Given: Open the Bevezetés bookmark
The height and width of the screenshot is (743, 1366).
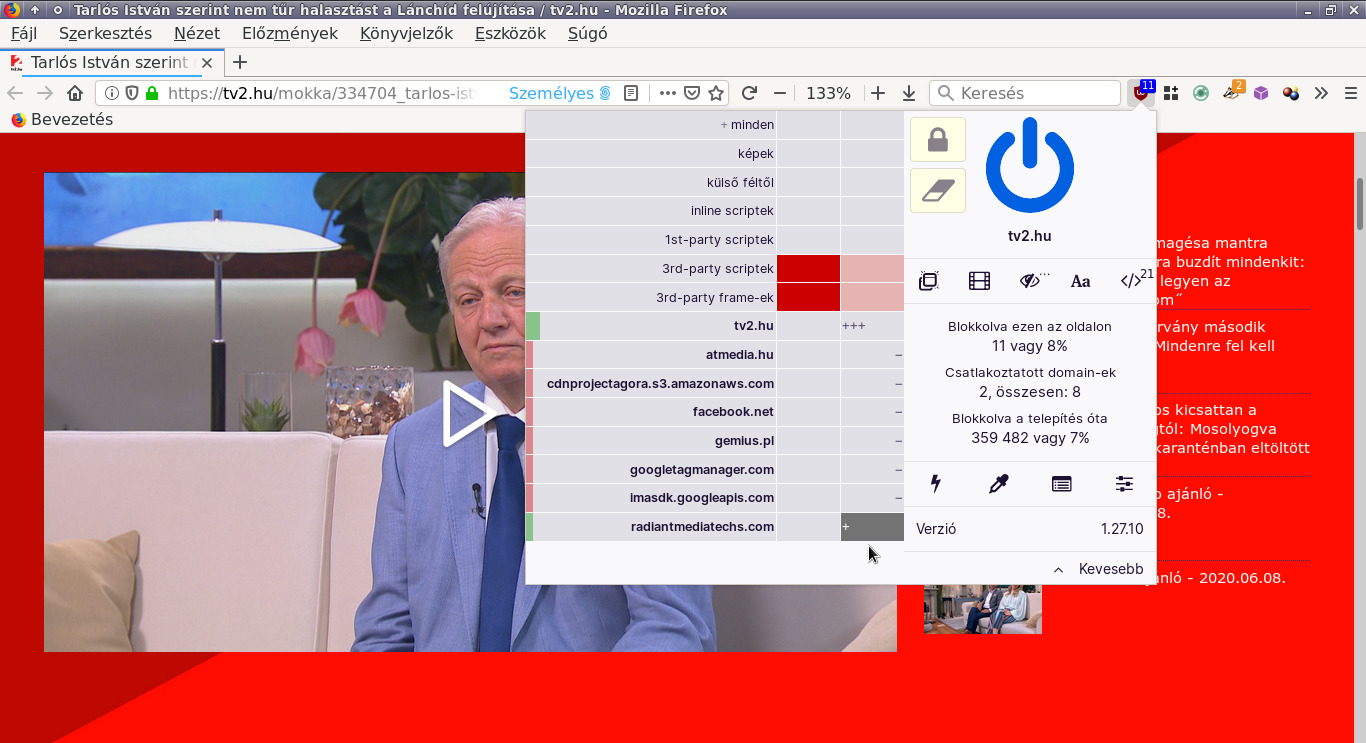Looking at the screenshot, I should click(x=62, y=119).
